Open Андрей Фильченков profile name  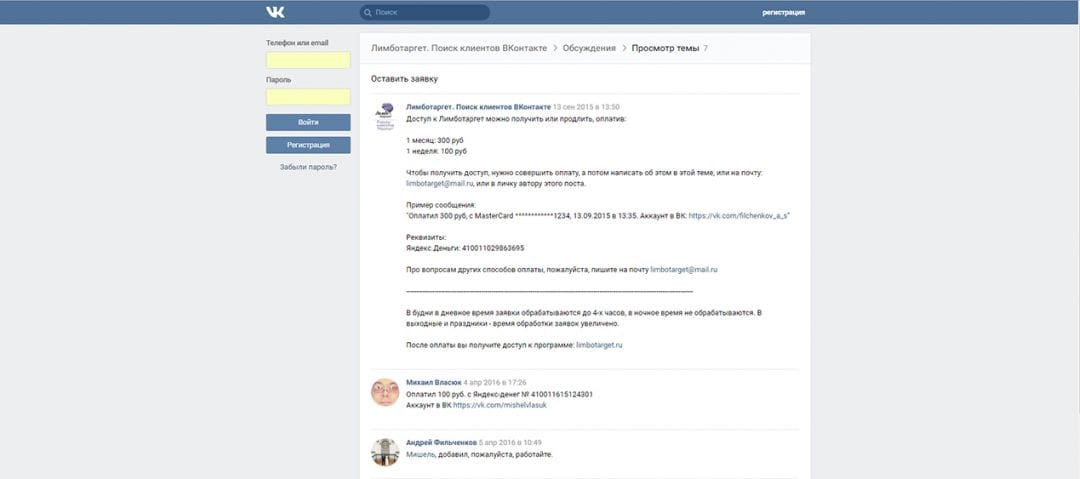[x=442, y=442]
